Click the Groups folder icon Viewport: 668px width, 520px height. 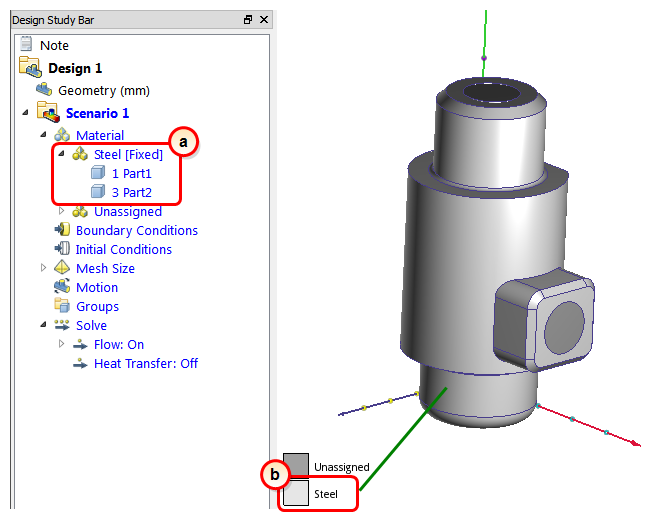point(62,305)
